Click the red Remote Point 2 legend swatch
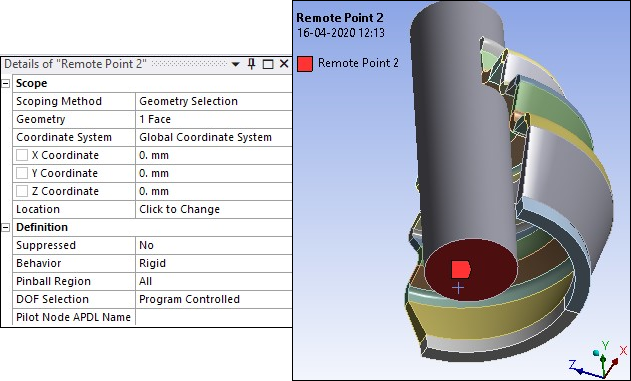 pos(305,64)
